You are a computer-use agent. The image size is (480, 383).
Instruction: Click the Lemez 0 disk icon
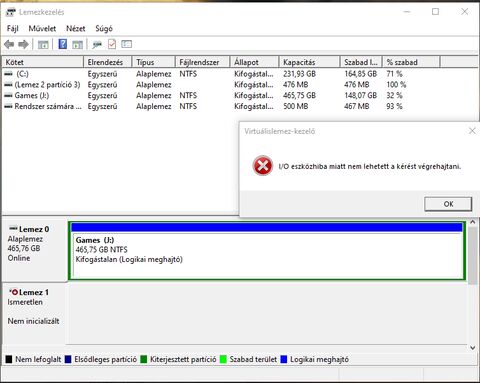[13, 229]
